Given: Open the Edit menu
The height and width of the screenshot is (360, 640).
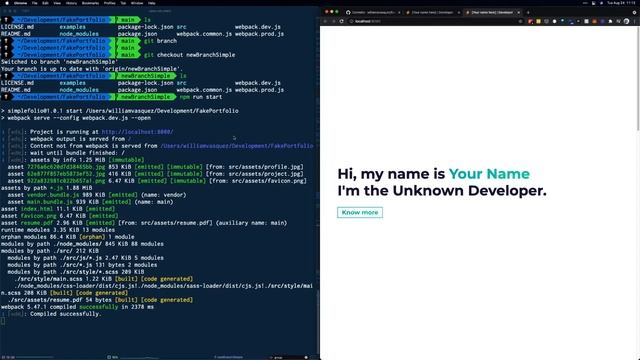Looking at the screenshot, I should click(x=45, y=3).
